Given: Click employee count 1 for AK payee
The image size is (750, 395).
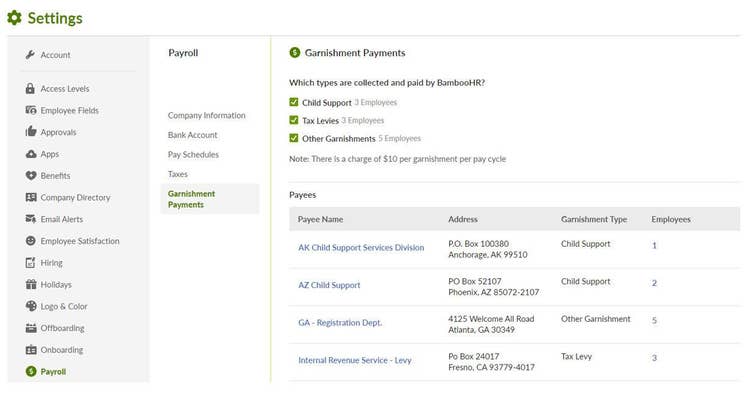Looking at the screenshot, I should (x=654, y=245).
